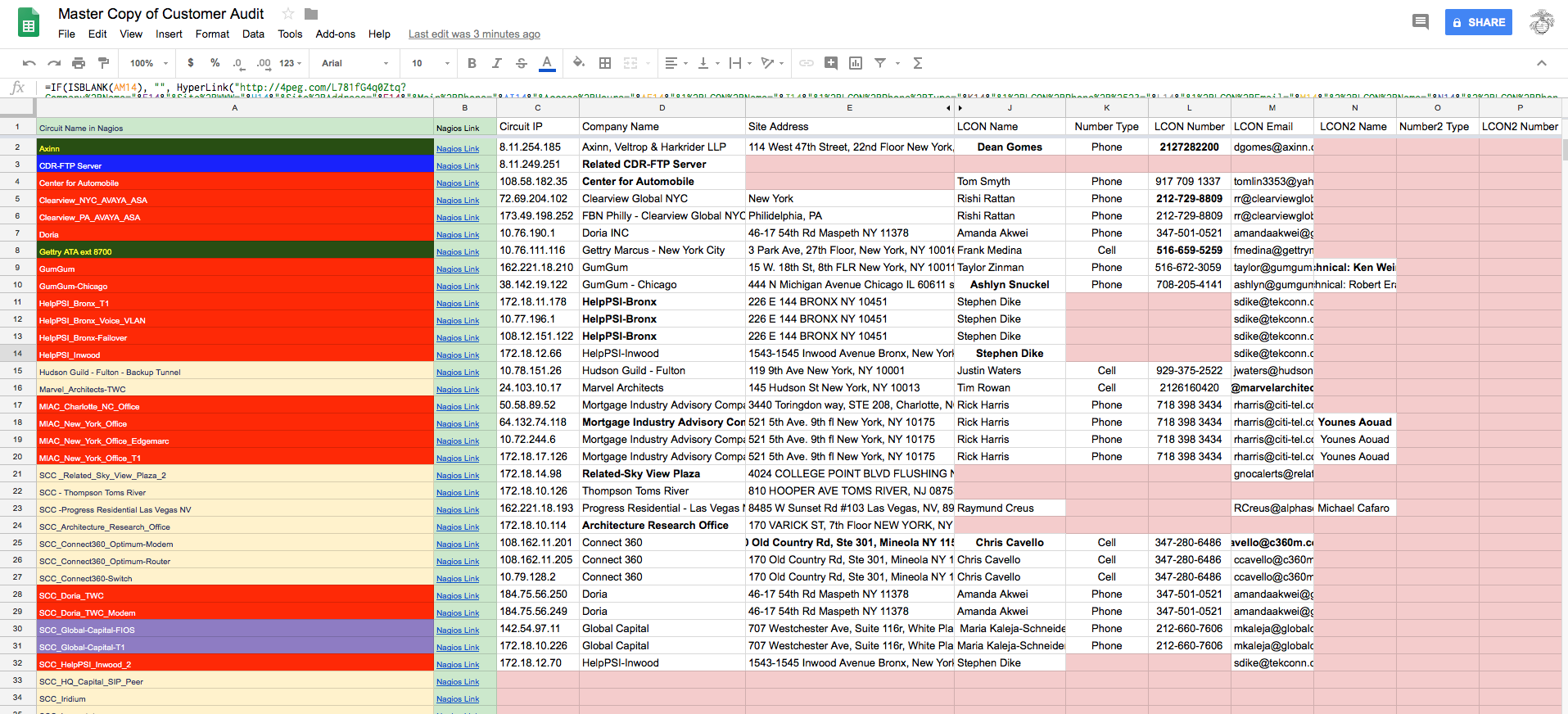Decrease decimal places
This screenshot has height=714, width=1568.
click(x=238, y=63)
